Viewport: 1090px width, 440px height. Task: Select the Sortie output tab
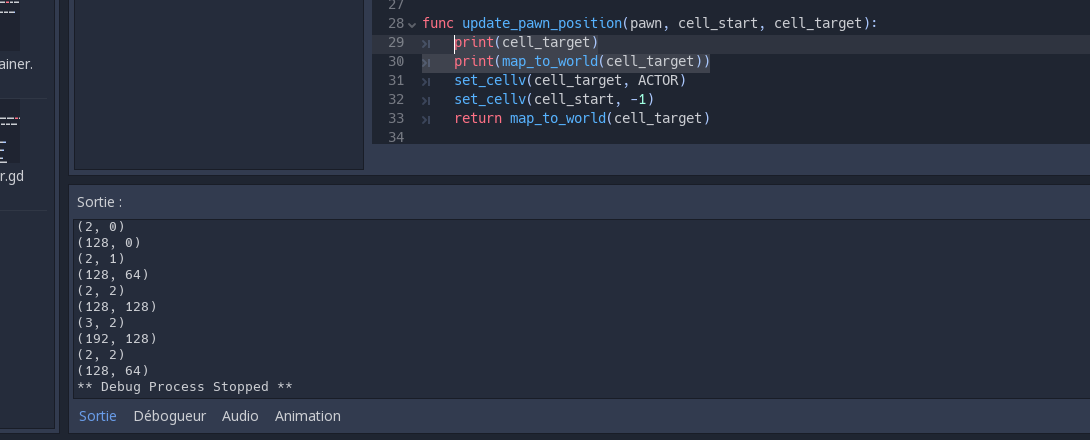98,416
